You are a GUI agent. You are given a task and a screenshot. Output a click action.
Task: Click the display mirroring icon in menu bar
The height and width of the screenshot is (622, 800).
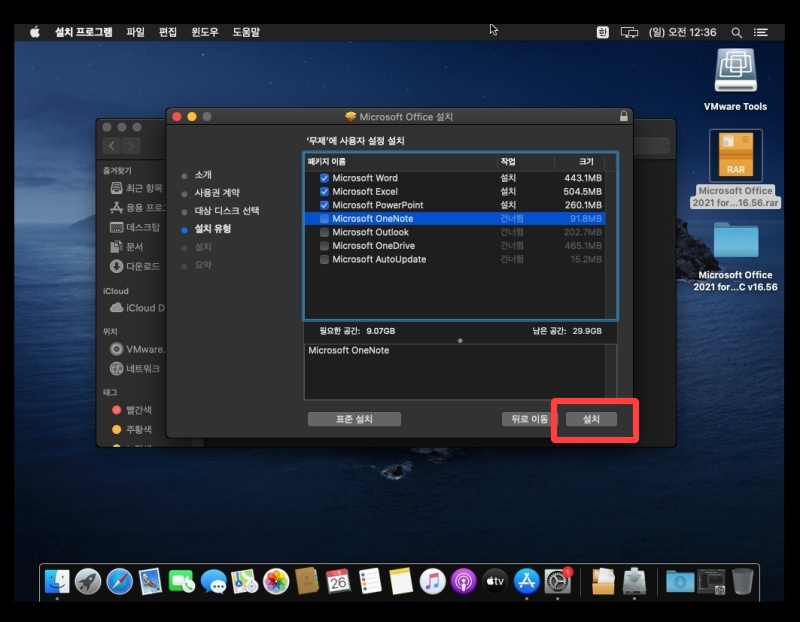629,32
